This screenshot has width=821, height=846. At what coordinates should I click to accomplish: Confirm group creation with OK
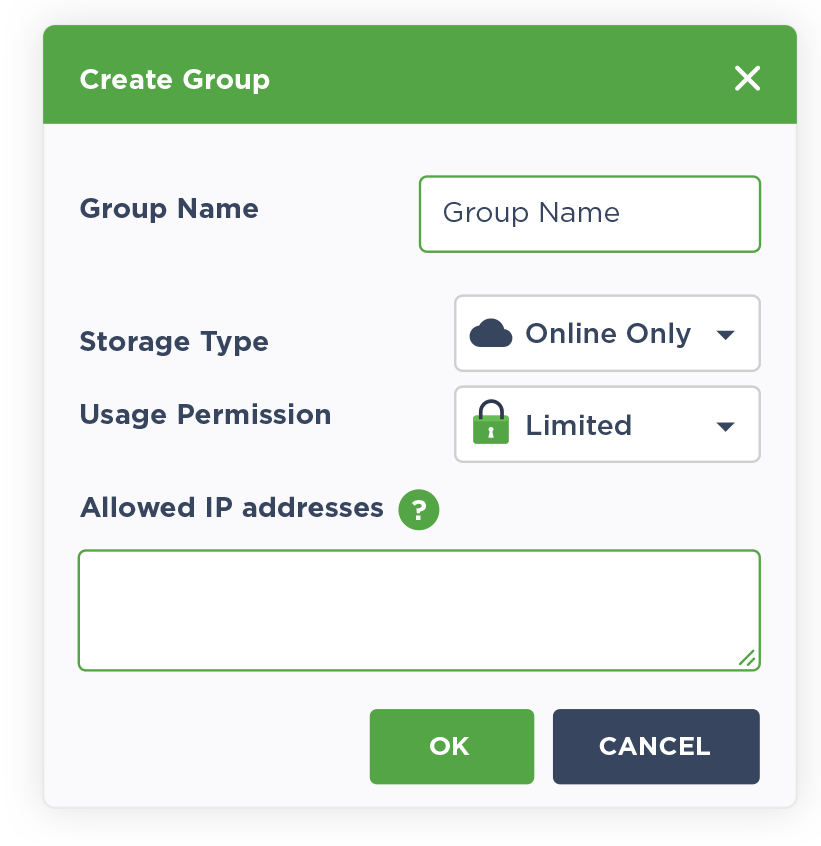point(451,746)
